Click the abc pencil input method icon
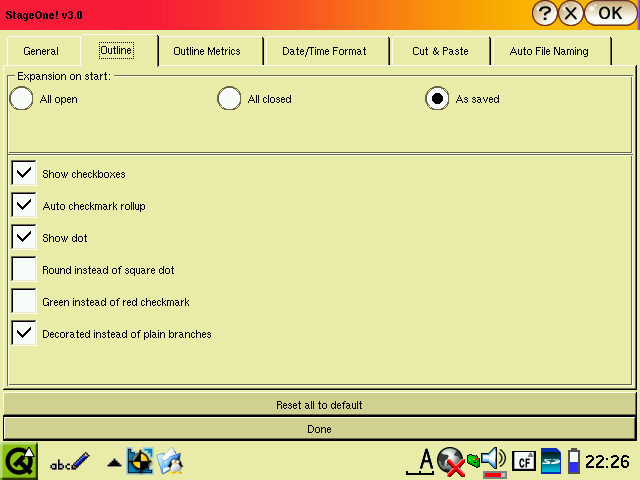This screenshot has width=640, height=480. (69, 462)
